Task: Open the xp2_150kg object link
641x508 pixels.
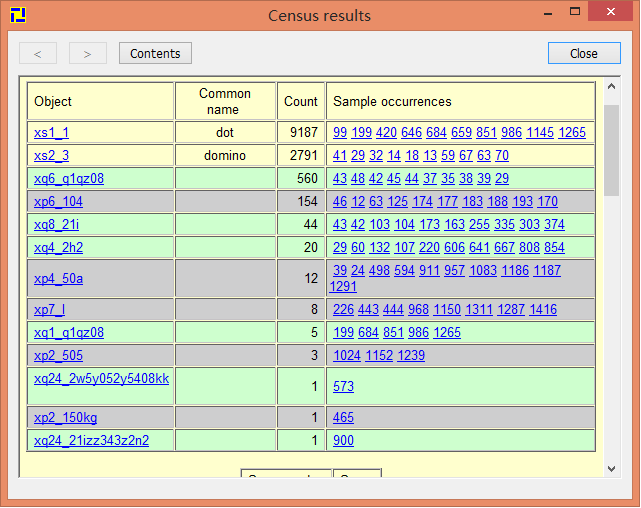Action: point(65,417)
